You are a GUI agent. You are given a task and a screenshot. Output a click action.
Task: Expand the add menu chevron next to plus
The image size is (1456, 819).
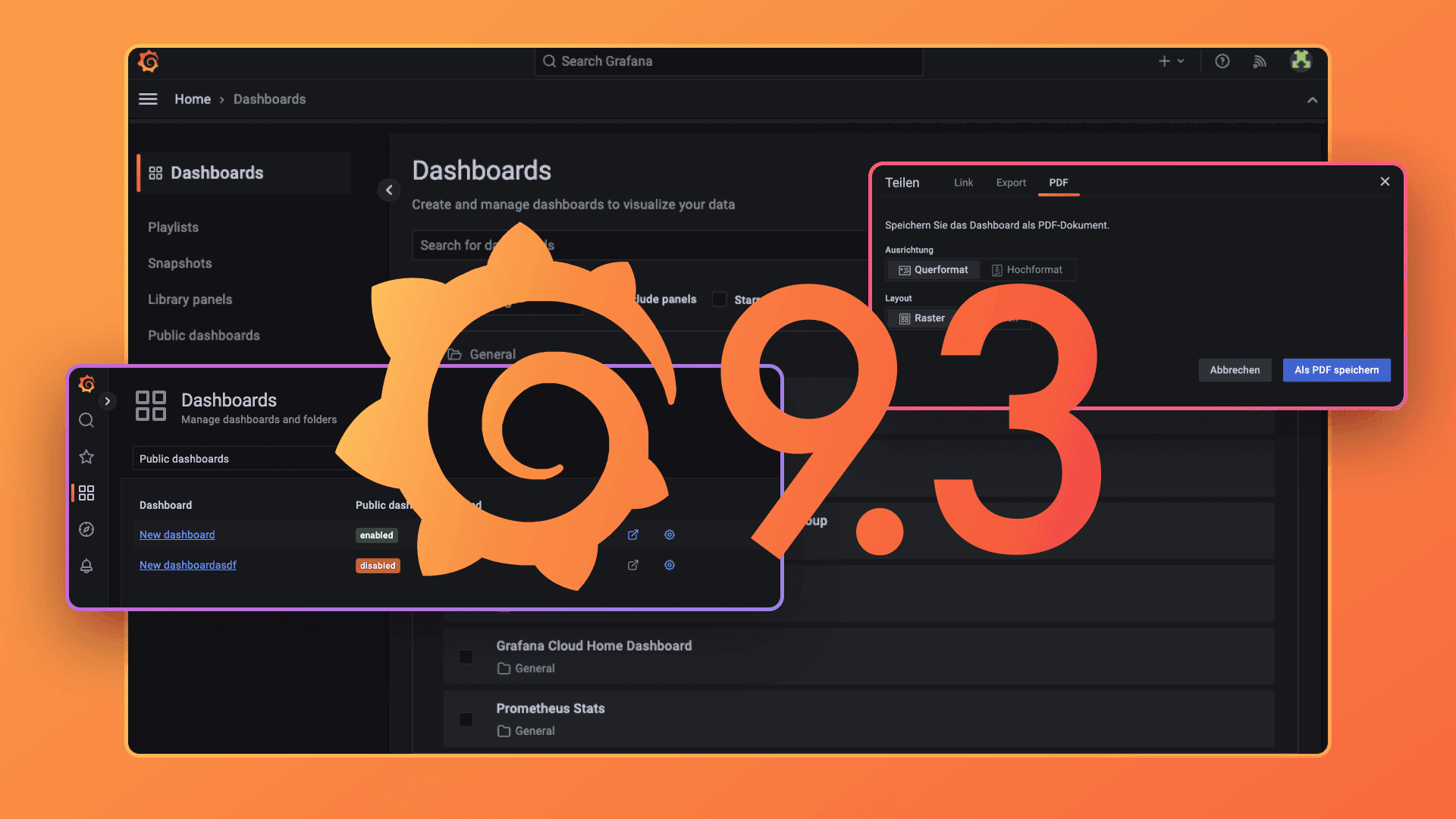(1181, 61)
